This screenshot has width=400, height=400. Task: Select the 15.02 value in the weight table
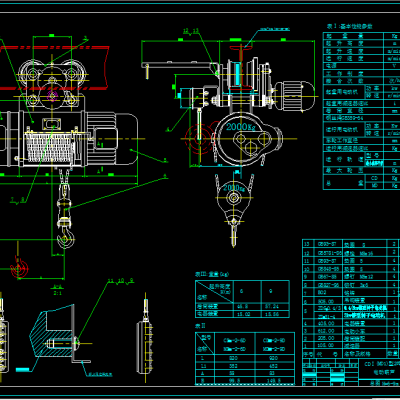[x=244, y=314]
